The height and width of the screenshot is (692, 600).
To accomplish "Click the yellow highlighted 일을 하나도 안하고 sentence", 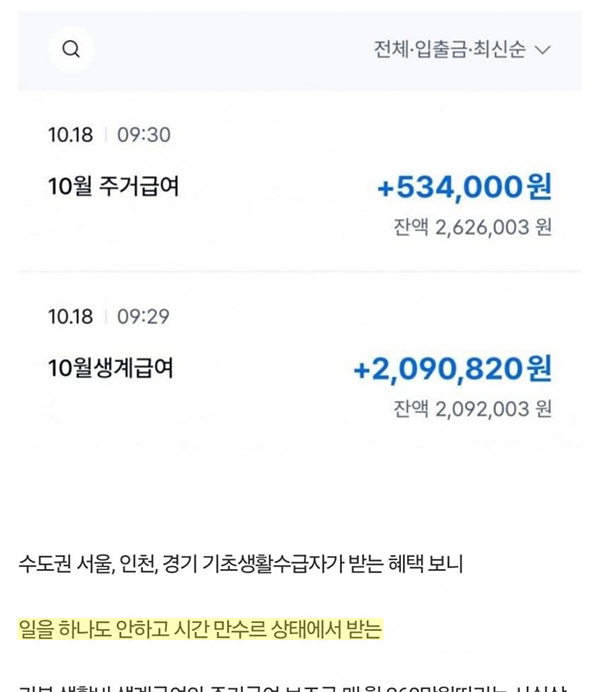I will tap(200, 629).
